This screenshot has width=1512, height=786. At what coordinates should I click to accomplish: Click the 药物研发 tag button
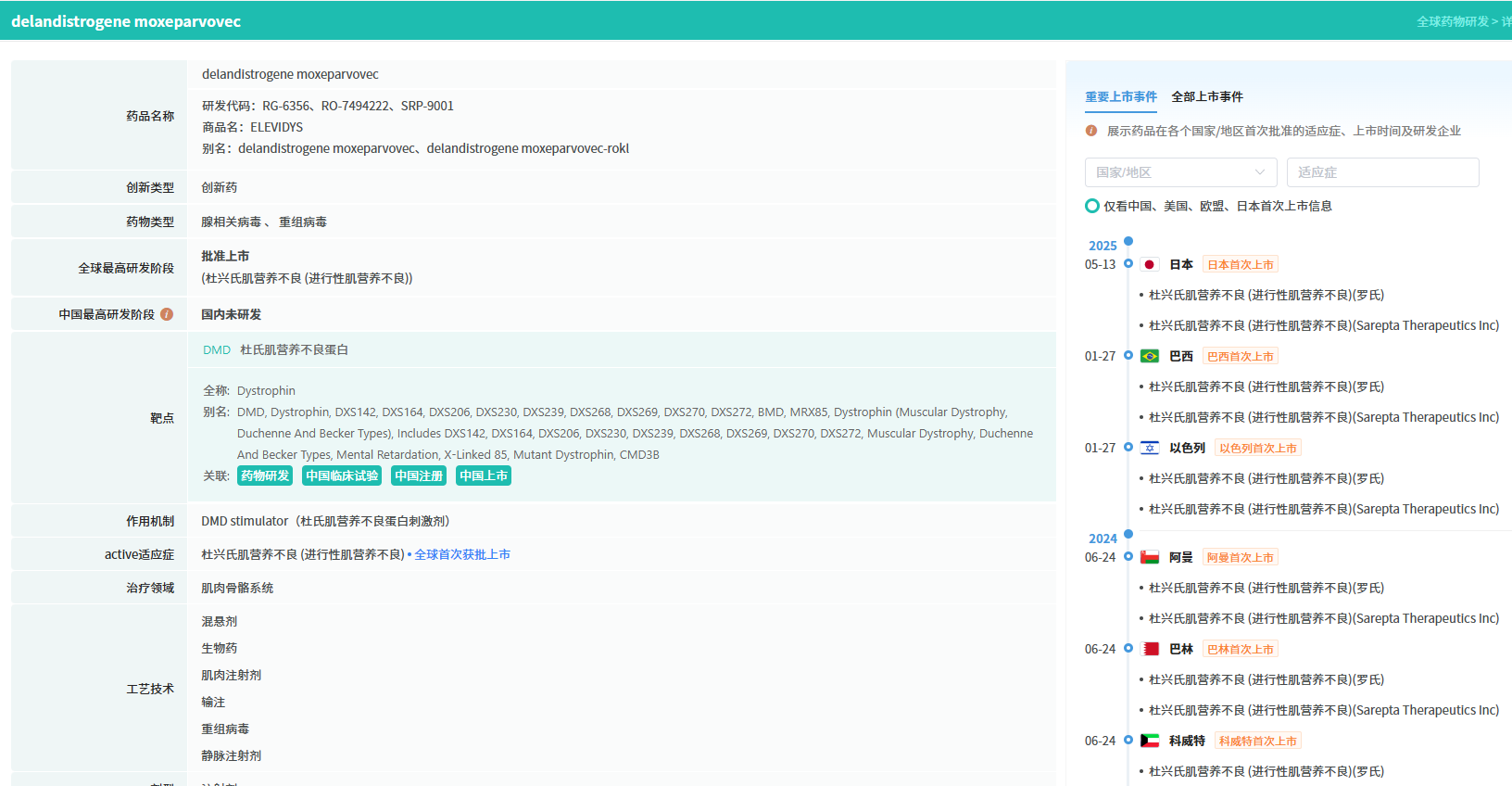(x=265, y=475)
